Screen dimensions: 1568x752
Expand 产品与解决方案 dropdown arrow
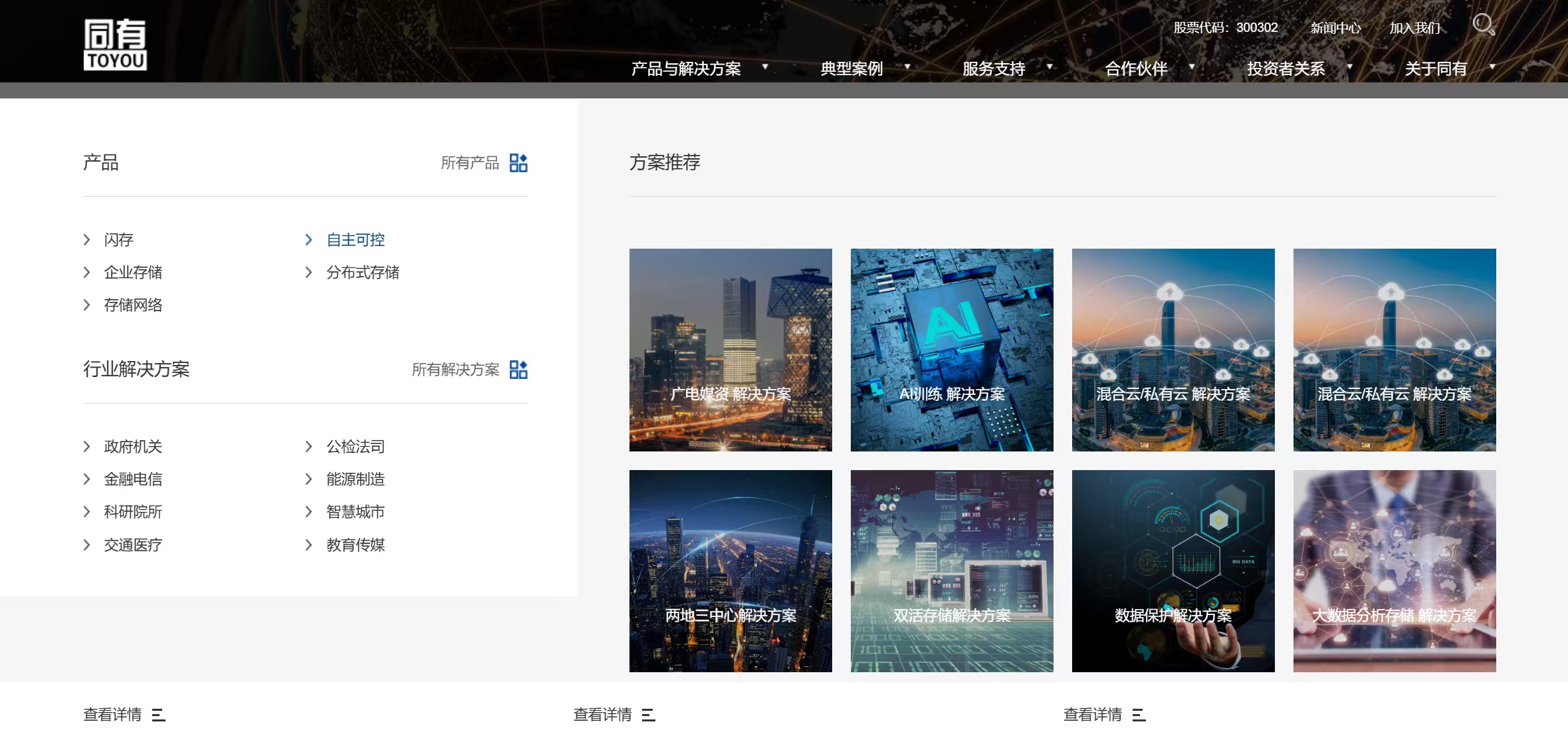pos(765,66)
